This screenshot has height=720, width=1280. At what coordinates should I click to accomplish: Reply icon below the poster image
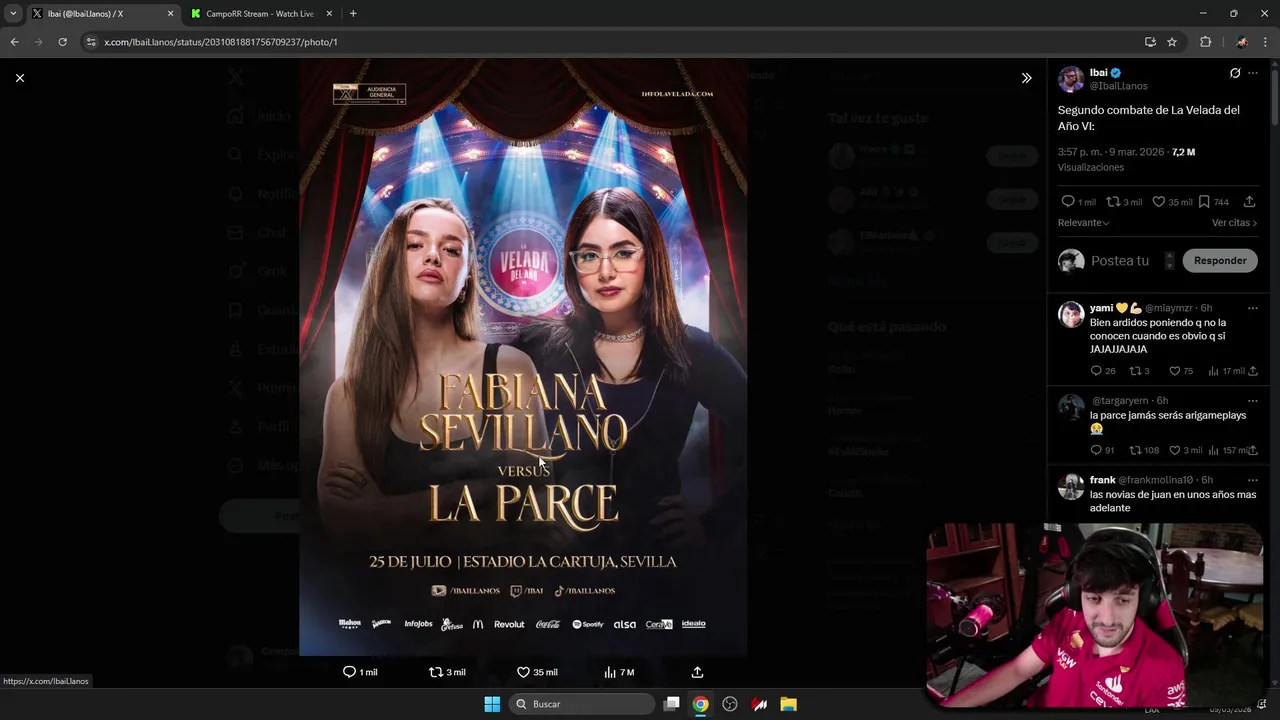[x=349, y=672]
